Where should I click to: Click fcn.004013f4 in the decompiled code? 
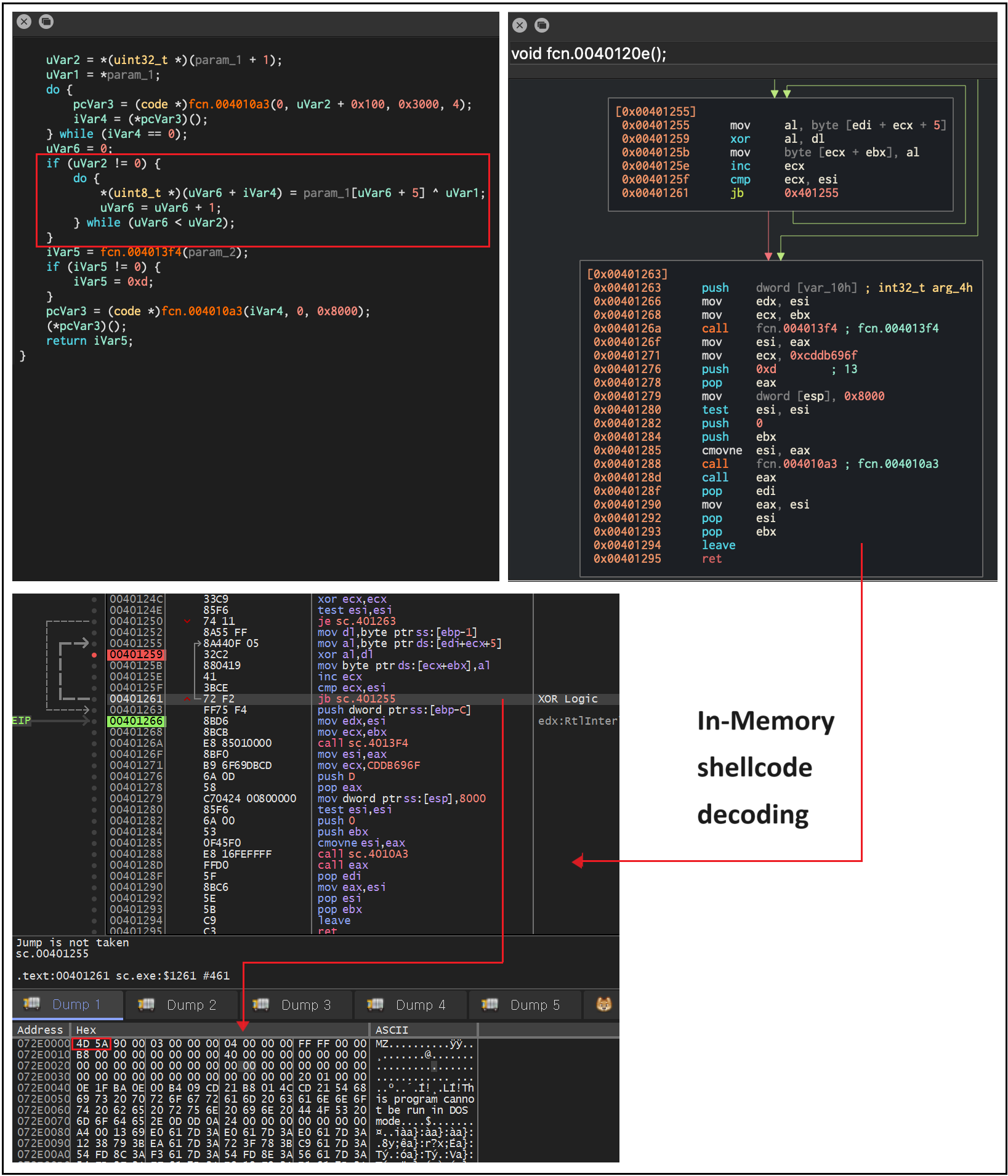tap(141, 252)
